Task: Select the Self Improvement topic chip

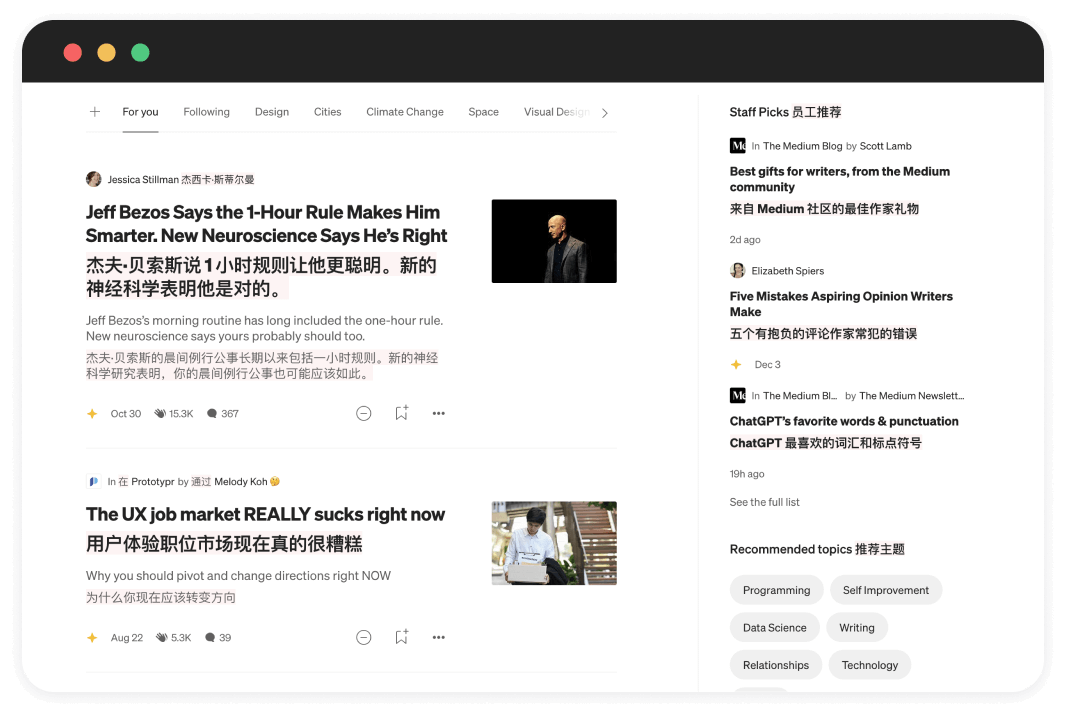Action: (886, 590)
